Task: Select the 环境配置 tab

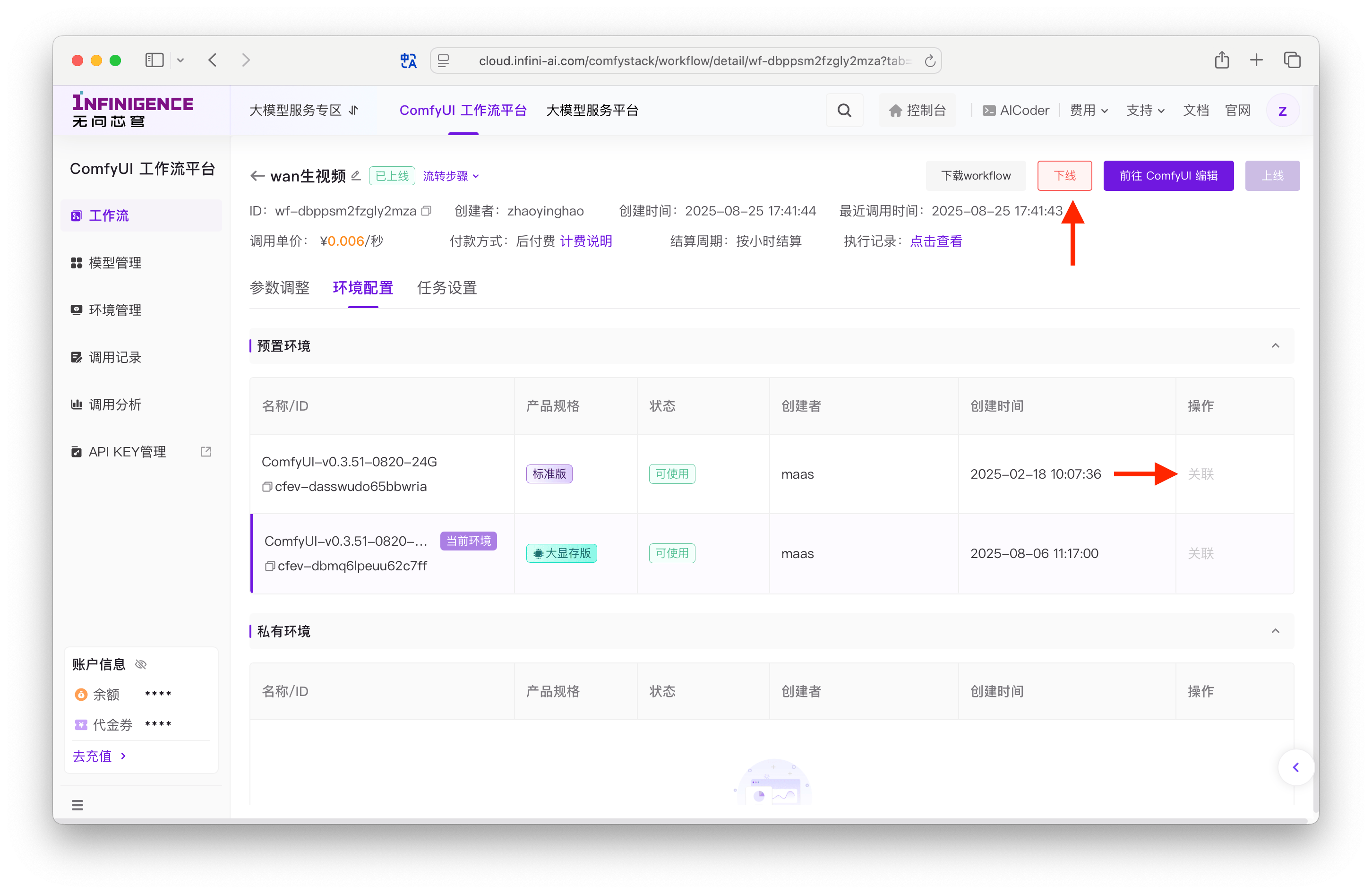Action: point(363,288)
